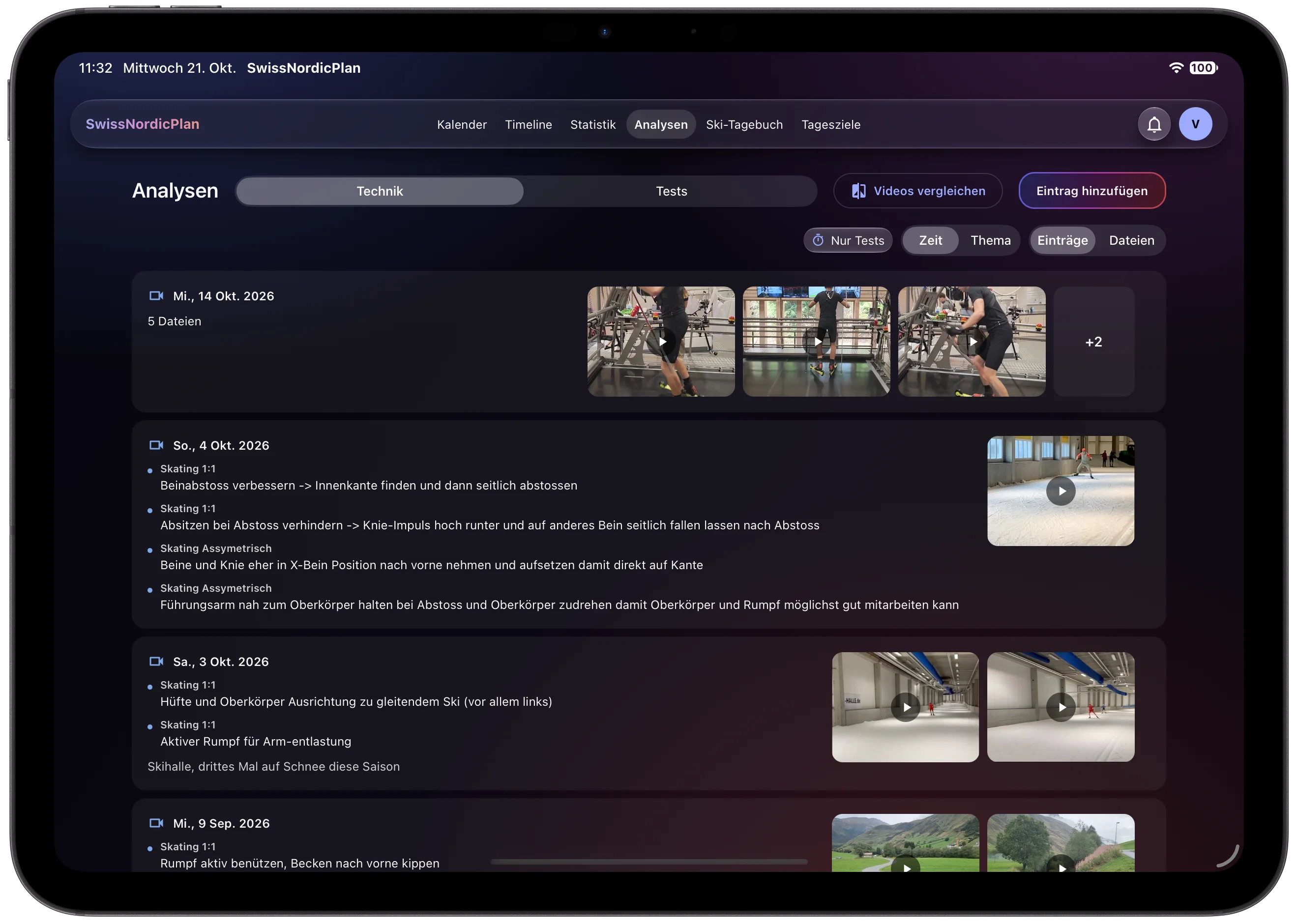Open the Statistik tab

click(593, 125)
